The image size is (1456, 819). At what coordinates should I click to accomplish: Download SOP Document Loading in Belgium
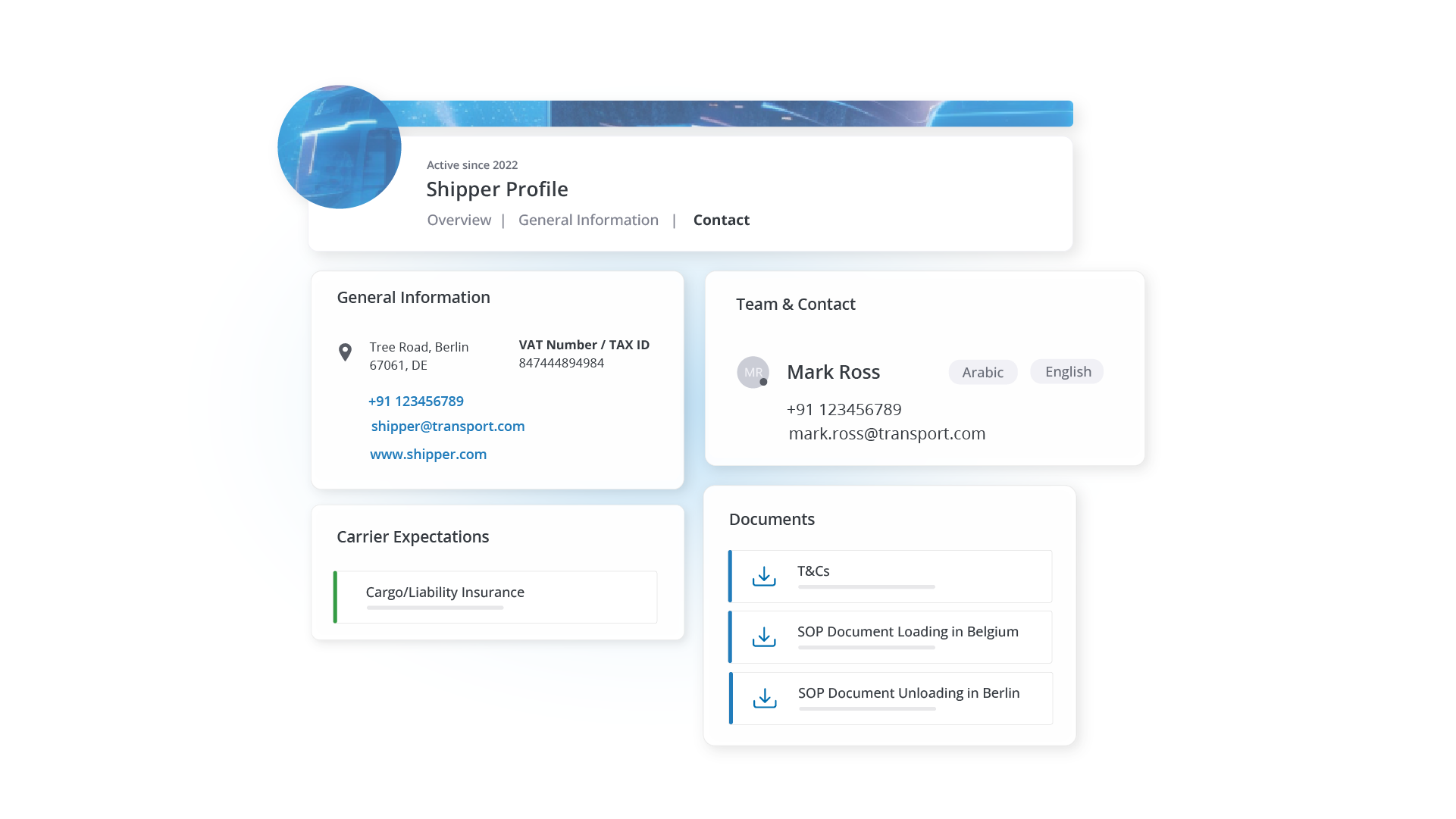[x=764, y=637]
